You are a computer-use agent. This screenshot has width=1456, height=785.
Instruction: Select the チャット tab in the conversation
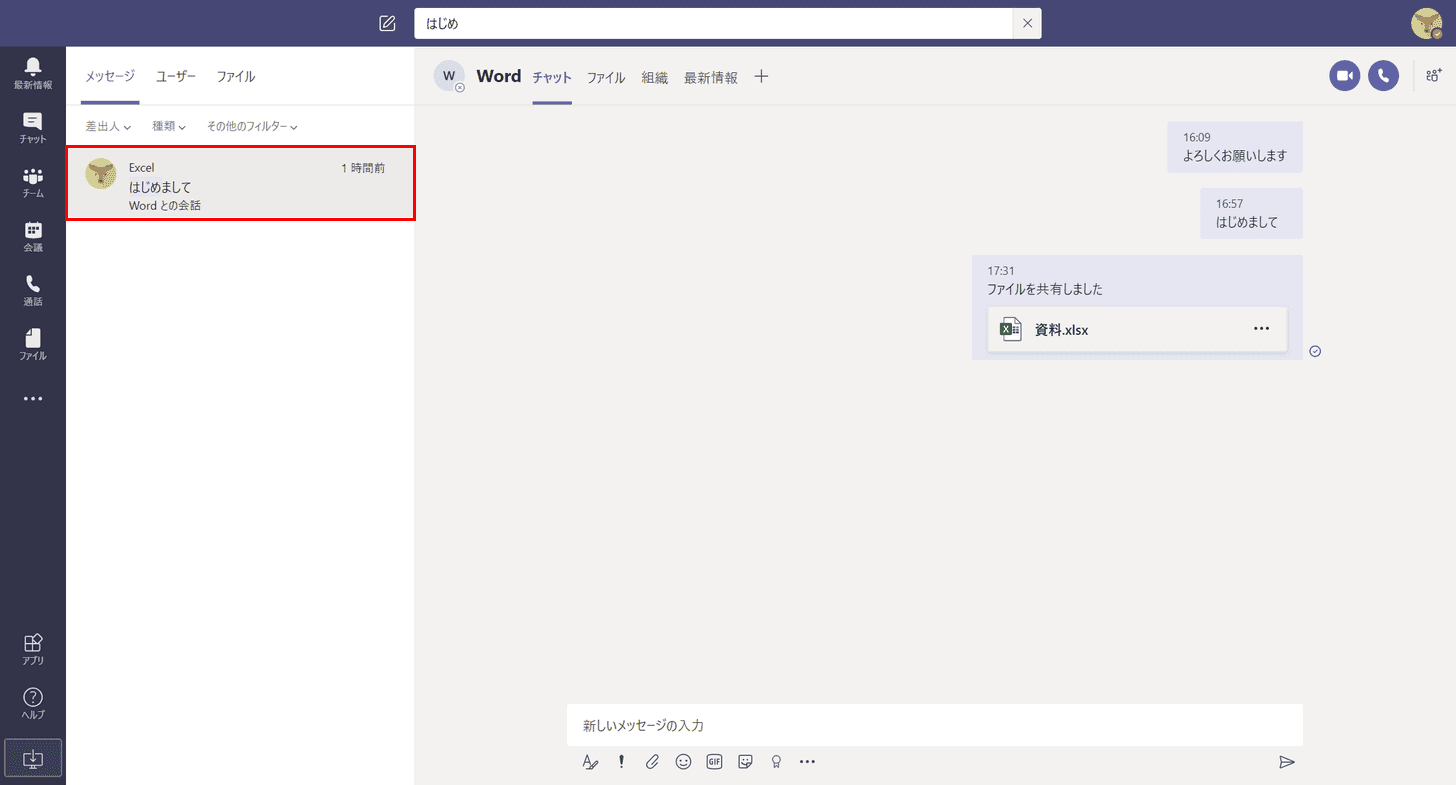[x=552, y=78]
